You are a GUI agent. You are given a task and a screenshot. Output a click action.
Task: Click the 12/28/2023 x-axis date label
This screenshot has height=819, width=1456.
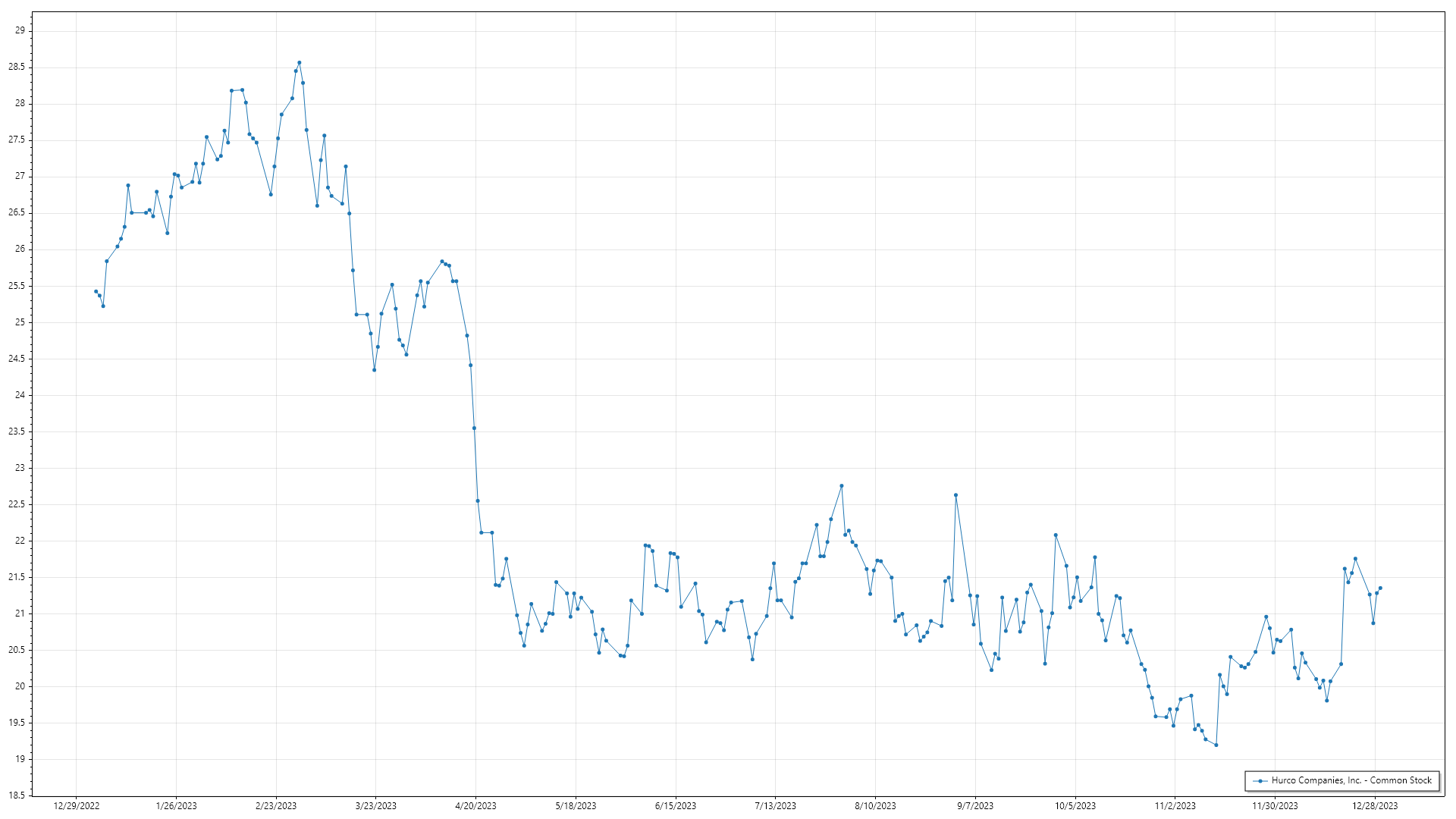(x=1375, y=806)
